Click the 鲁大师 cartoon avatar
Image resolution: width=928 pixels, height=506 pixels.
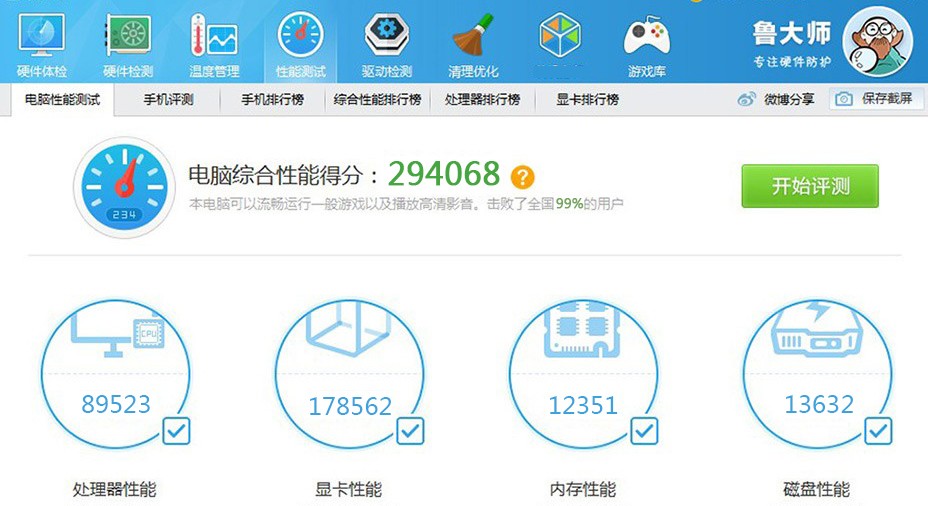click(878, 42)
